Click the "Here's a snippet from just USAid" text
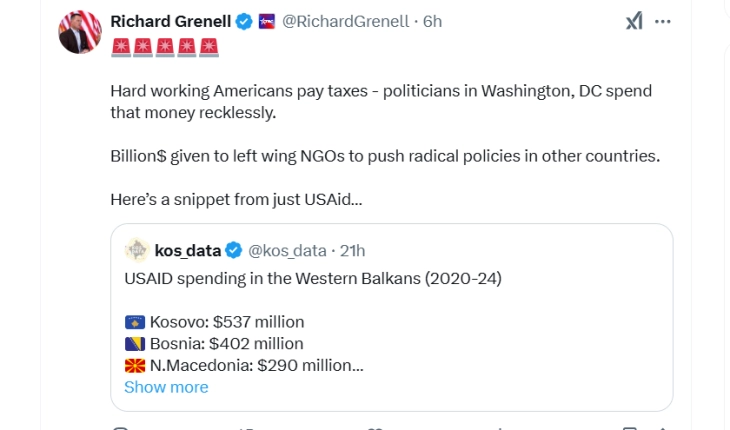 tap(236, 199)
